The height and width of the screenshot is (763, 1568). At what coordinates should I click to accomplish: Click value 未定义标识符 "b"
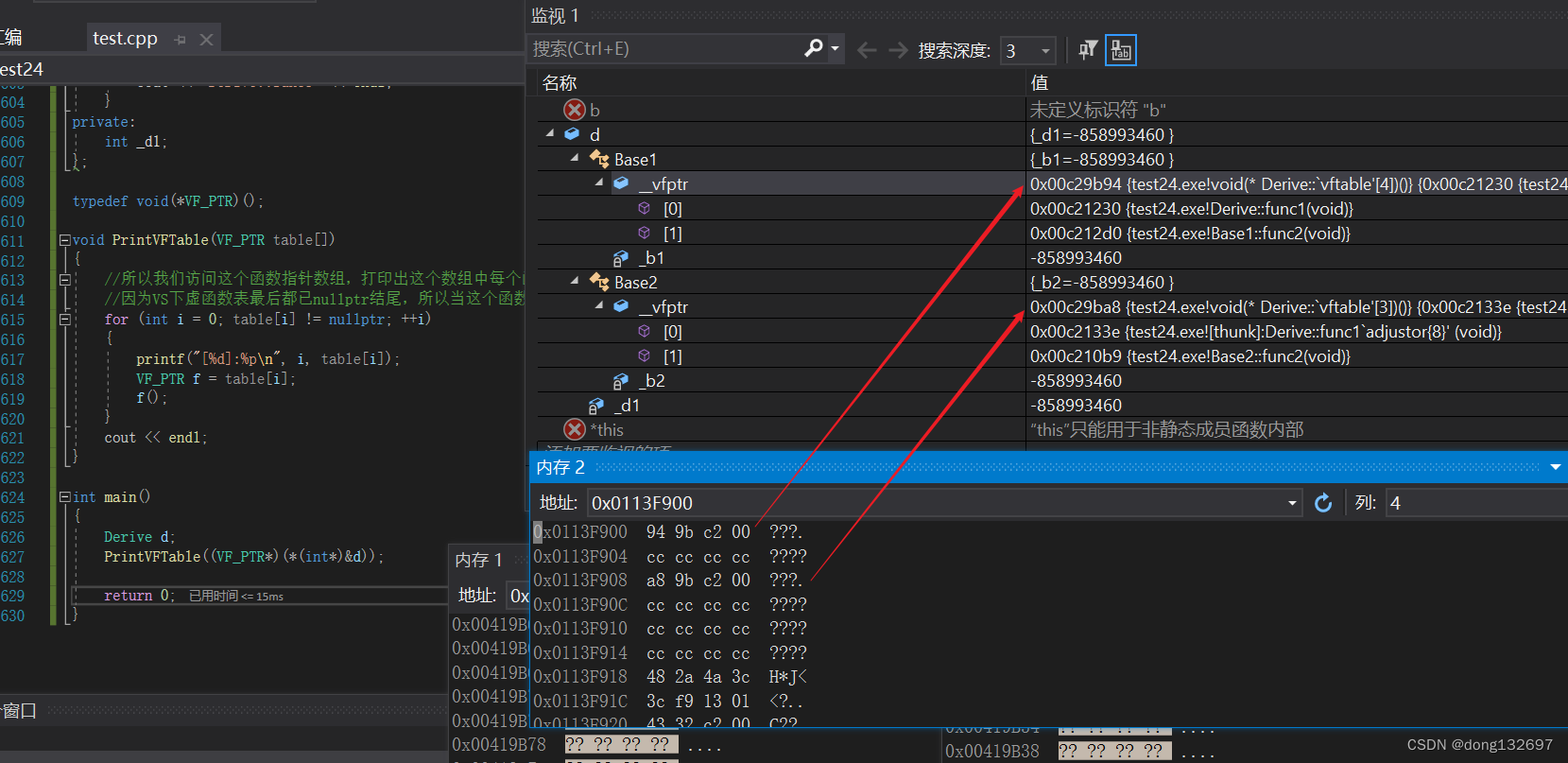[x=1097, y=111]
